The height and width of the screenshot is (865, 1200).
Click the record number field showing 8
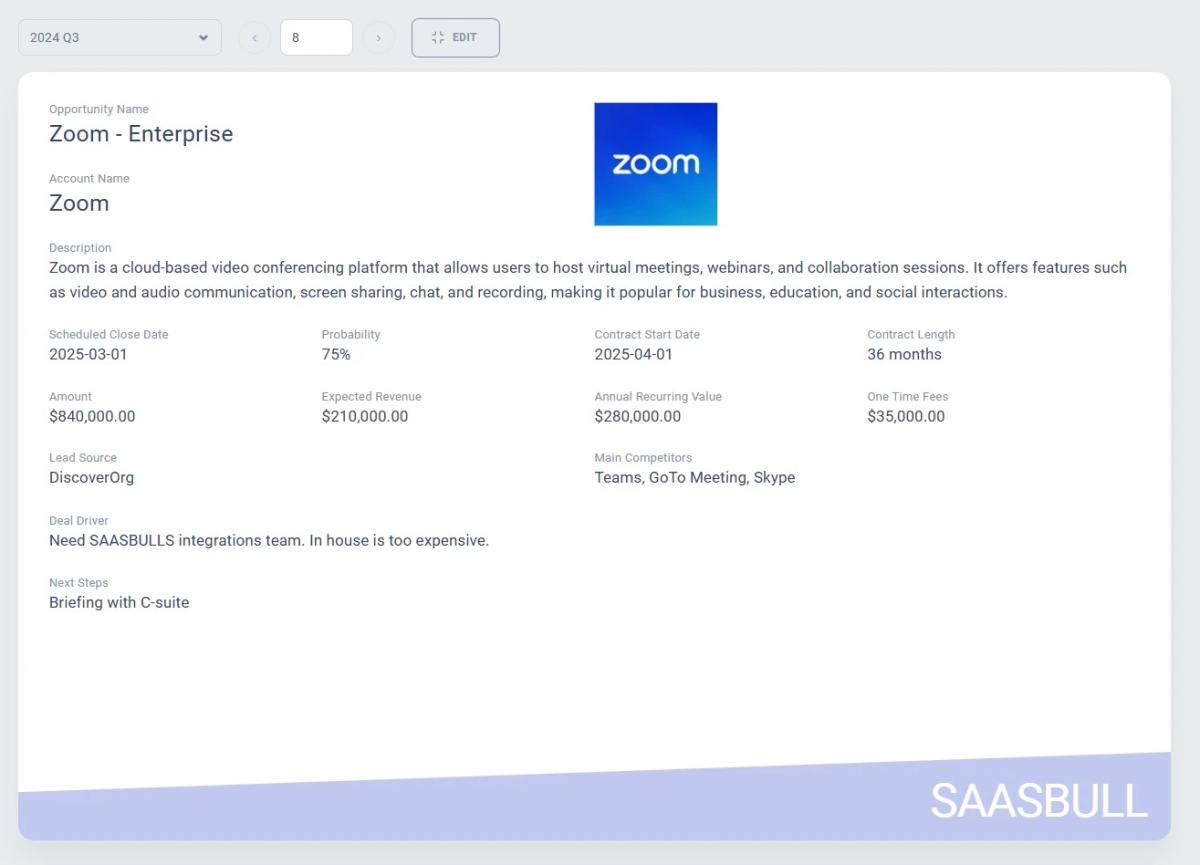click(316, 38)
